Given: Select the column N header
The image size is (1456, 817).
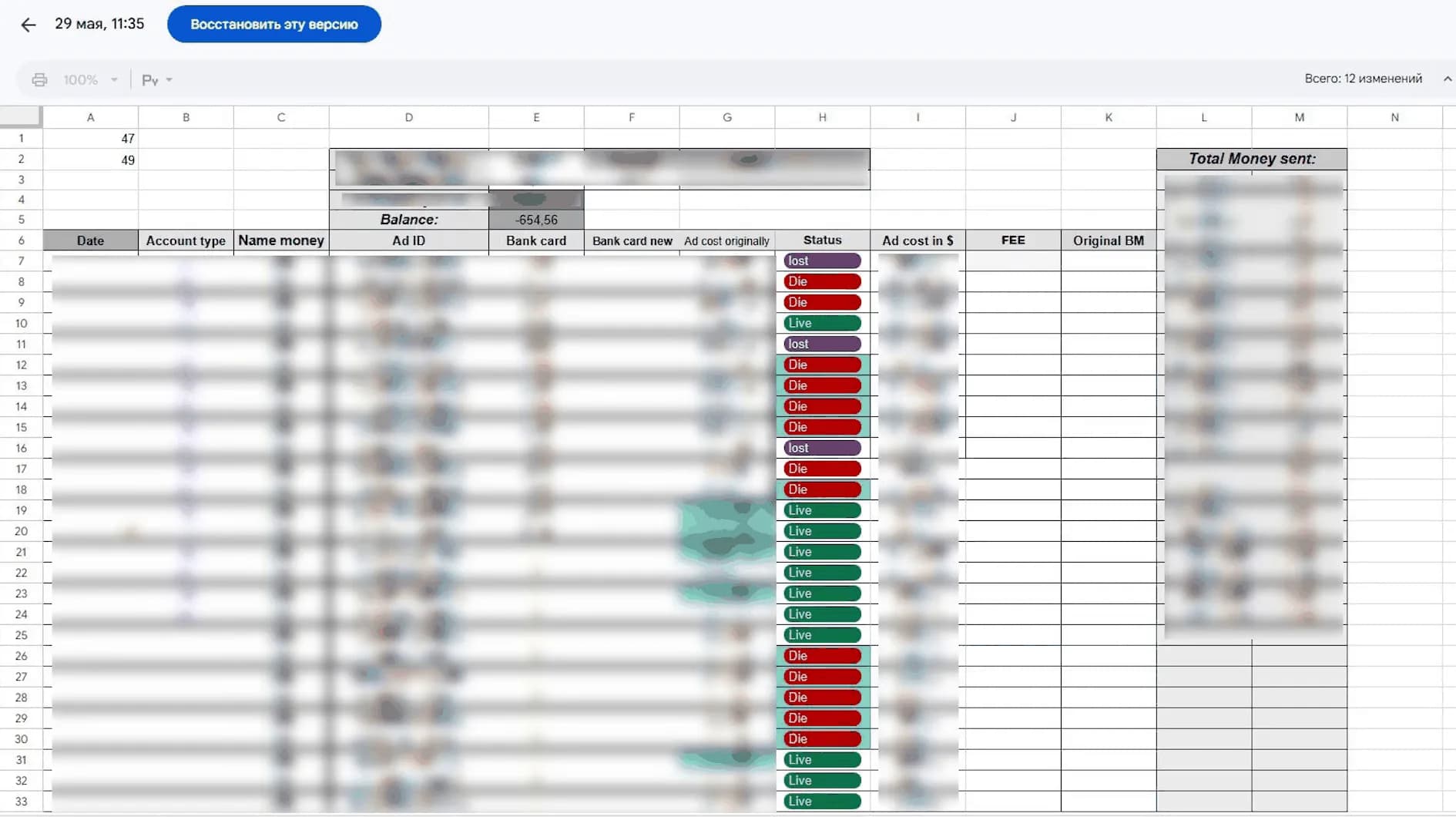Looking at the screenshot, I should pyautogui.click(x=1394, y=117).
